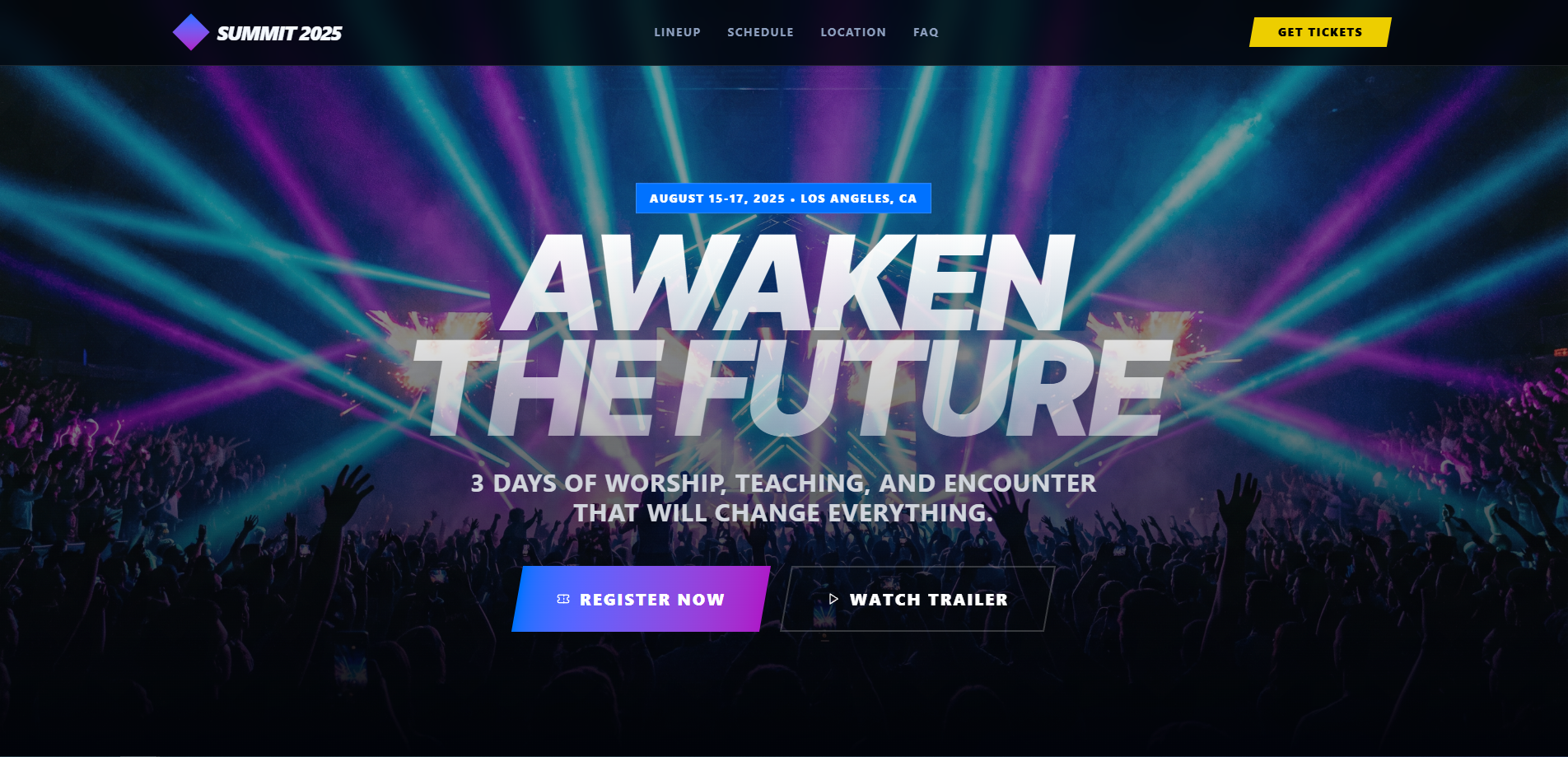Click the ticket icon in Register Now
Screen dimensions: 1568x757
[x=563, y=599]
